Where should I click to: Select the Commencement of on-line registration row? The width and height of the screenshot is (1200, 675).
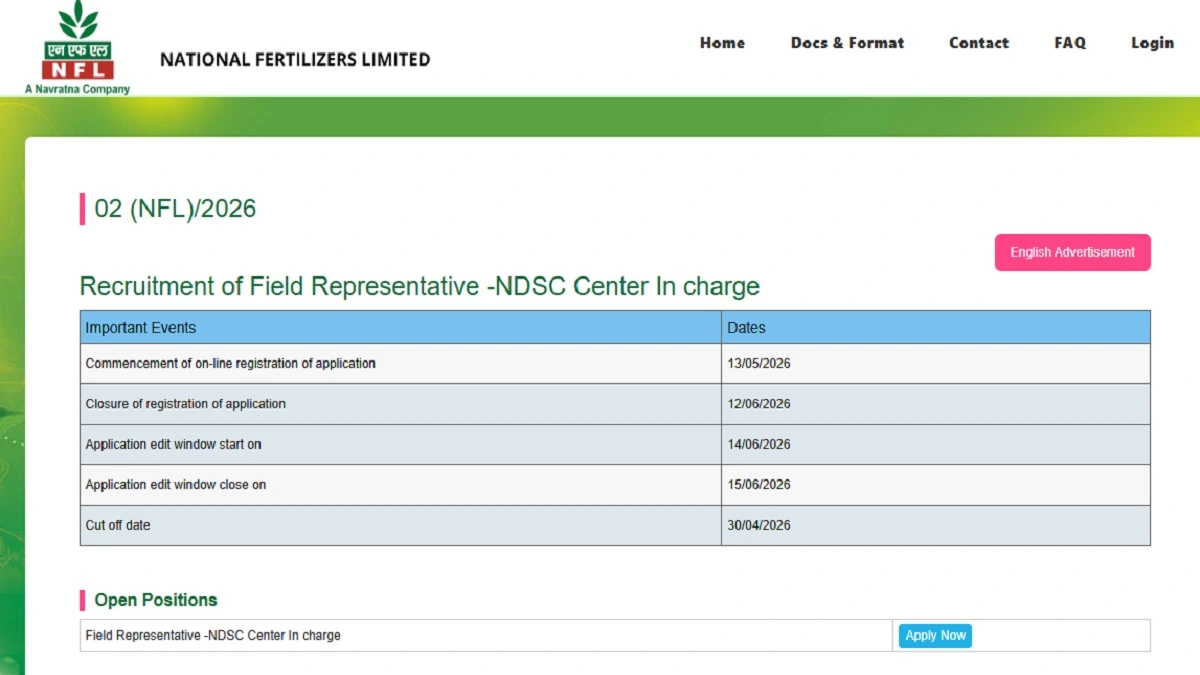[x=615, y=364]
